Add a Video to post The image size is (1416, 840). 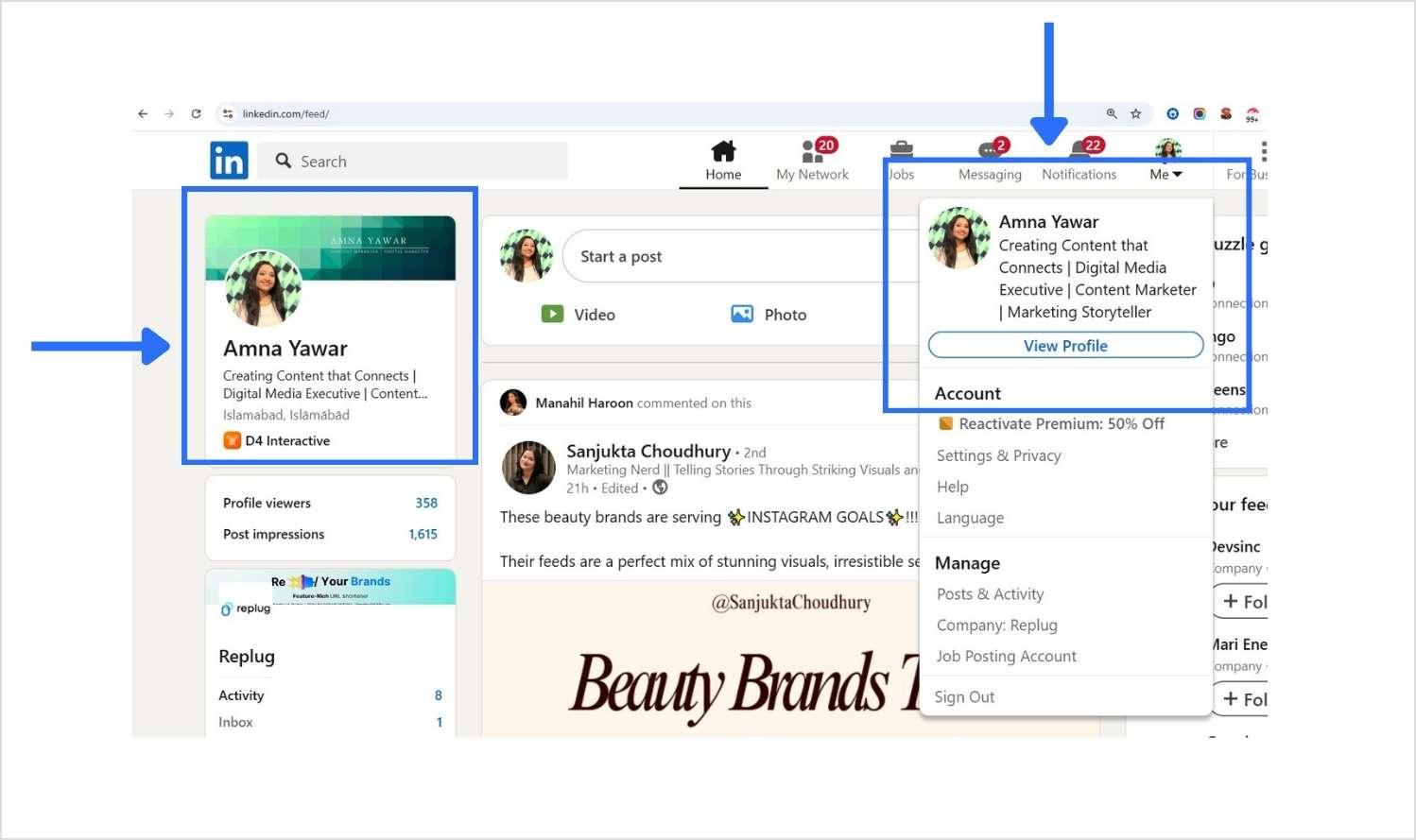pos(578,315)
